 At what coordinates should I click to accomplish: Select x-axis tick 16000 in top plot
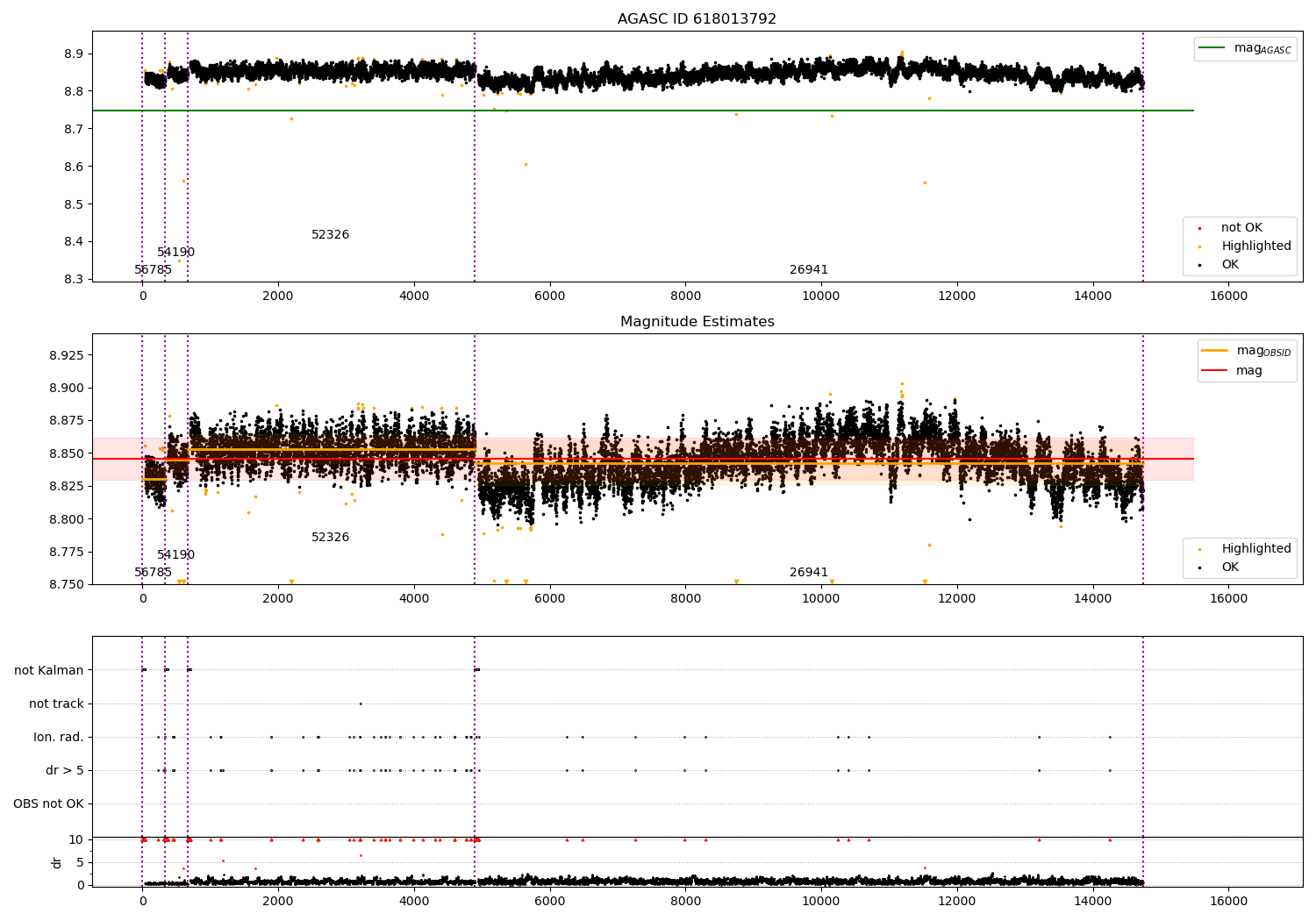pyautogui.click(x=1228, y=296)
